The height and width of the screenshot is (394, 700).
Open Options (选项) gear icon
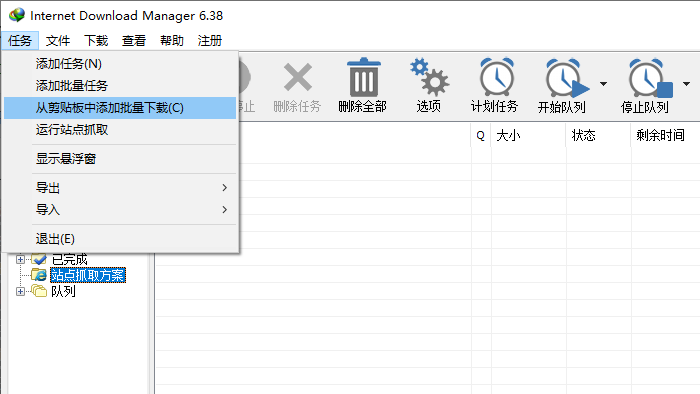tap(429, 77)
